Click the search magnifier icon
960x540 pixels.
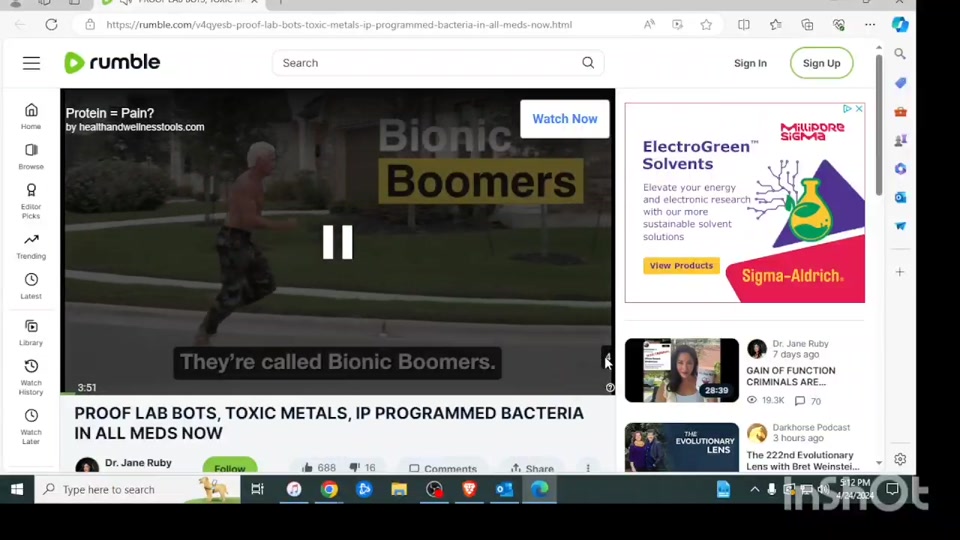pyautogui.click(x=588, y=63)
